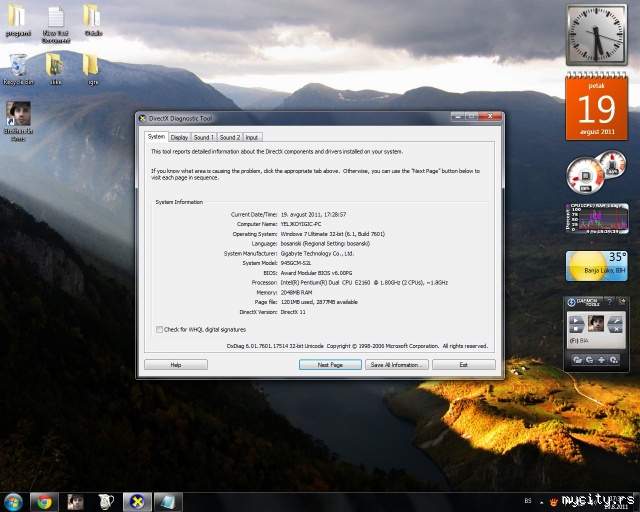Image resolution: width=640 pixels, height=512 pixels.
Task: Click the blue notepad taskbar icon
Action: pos(168,502)
